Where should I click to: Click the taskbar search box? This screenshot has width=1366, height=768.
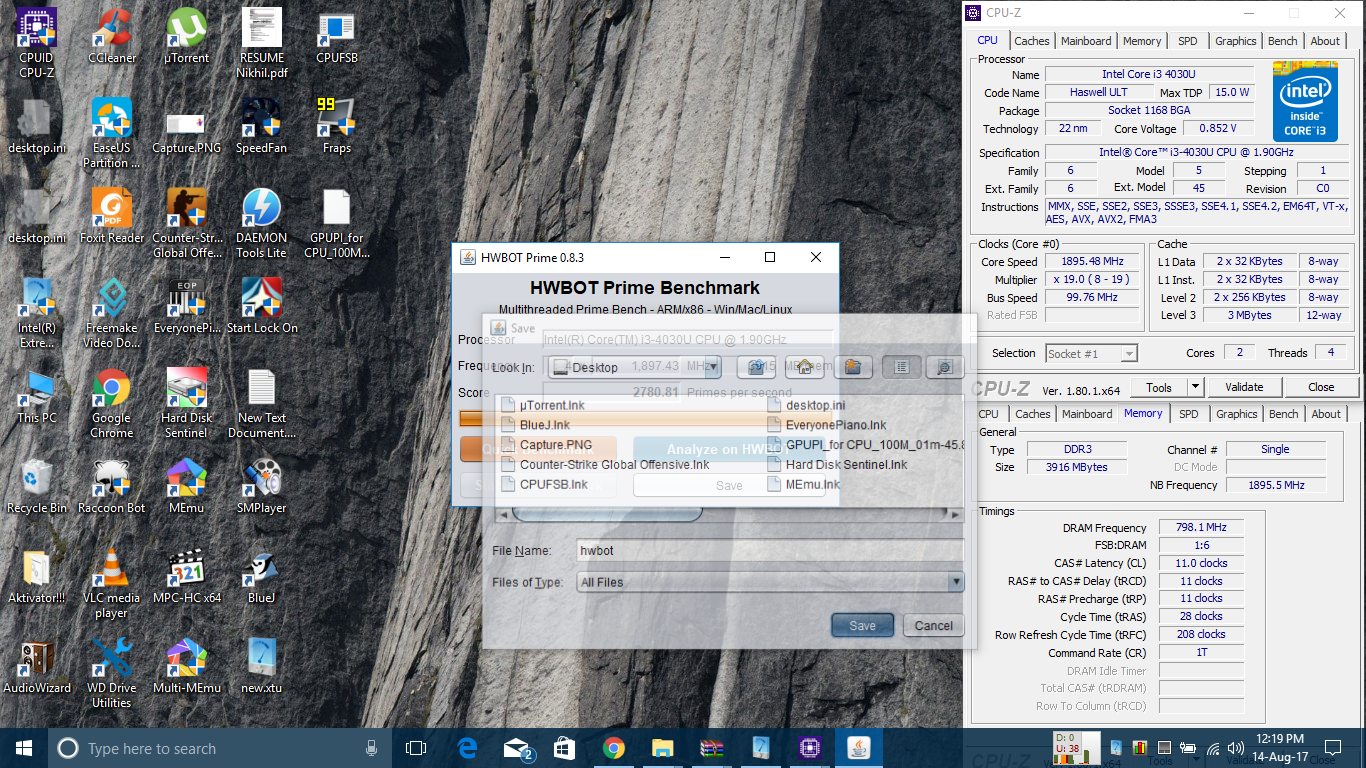(x=220, y=748)
